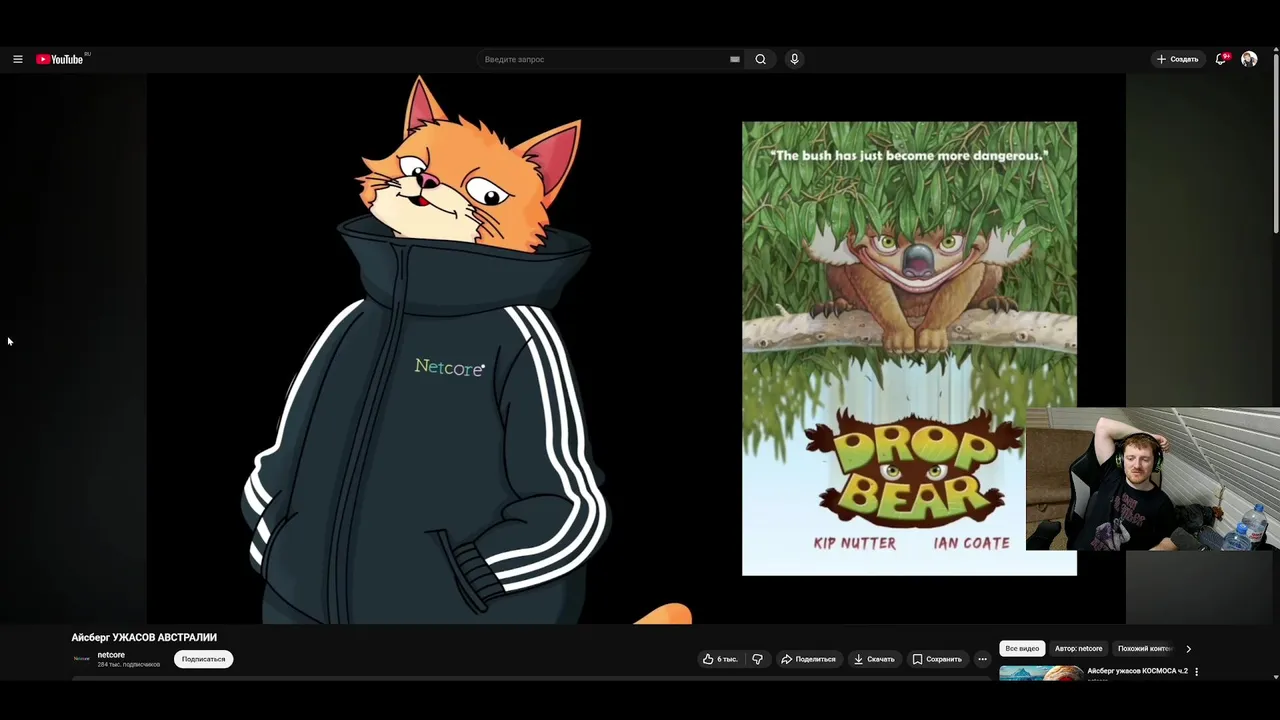Save the video via 'Сохранить'
Viewport: 1280px width, 720px height.
coord(937,659)
